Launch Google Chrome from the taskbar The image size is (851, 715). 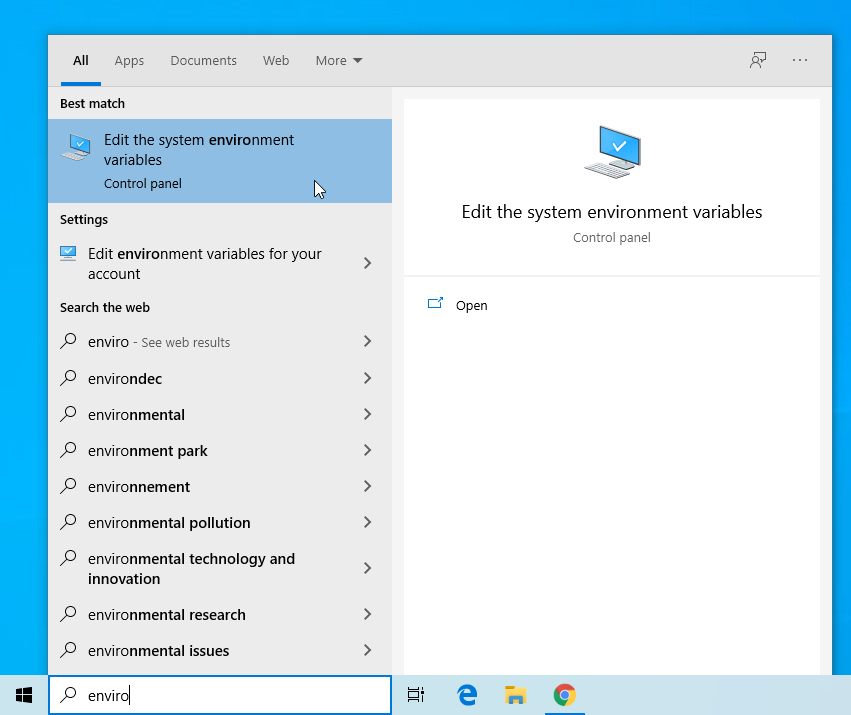[x=565, y=694]
